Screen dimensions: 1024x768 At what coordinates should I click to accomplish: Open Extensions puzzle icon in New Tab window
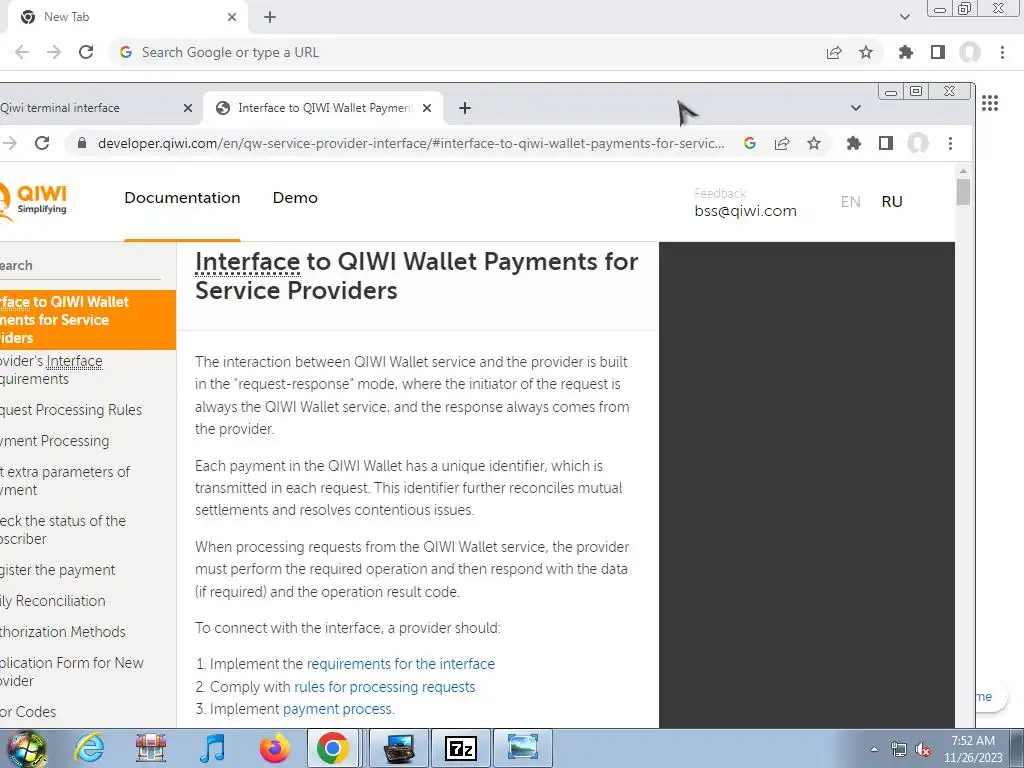(x=906, y=52)
